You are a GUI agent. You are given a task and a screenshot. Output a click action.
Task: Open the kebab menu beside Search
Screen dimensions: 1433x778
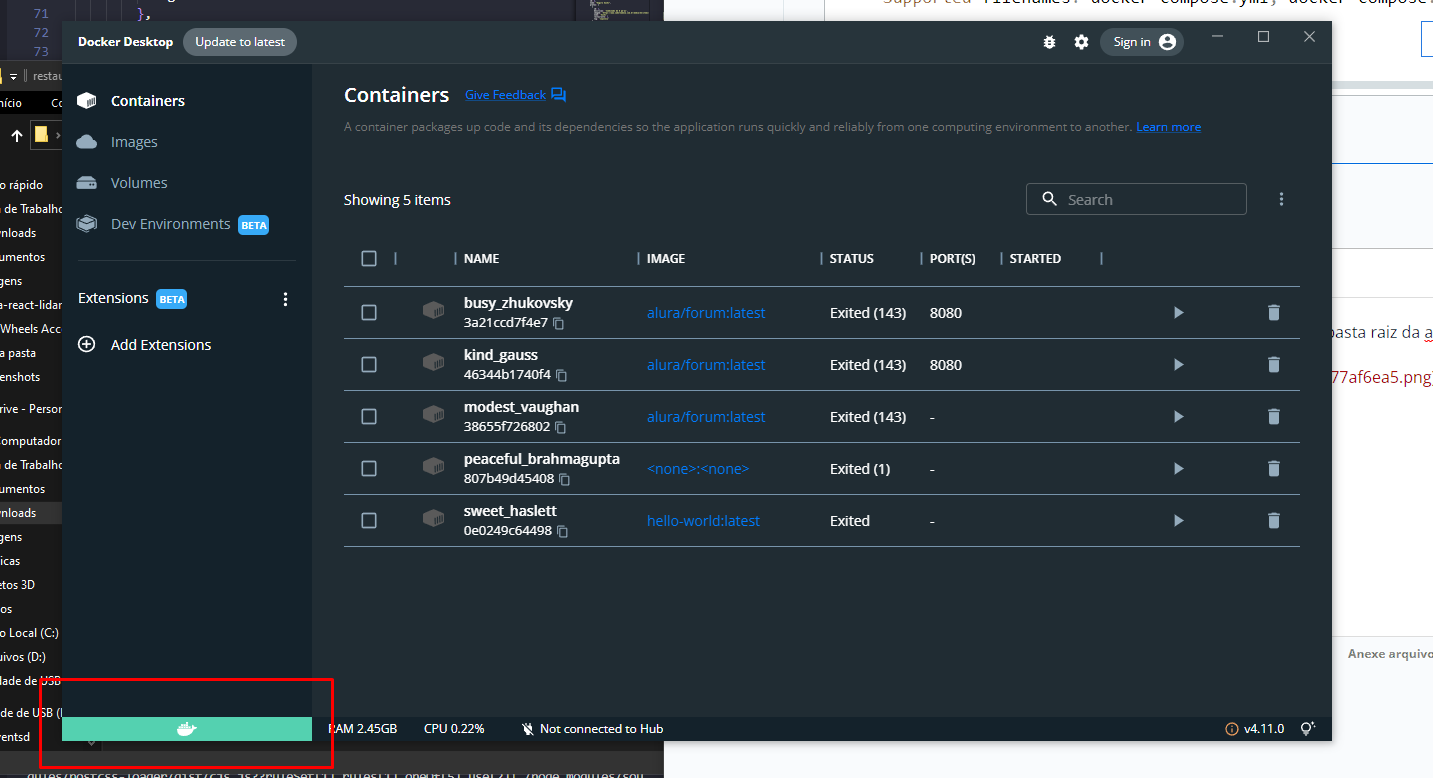click(1281, 199)
